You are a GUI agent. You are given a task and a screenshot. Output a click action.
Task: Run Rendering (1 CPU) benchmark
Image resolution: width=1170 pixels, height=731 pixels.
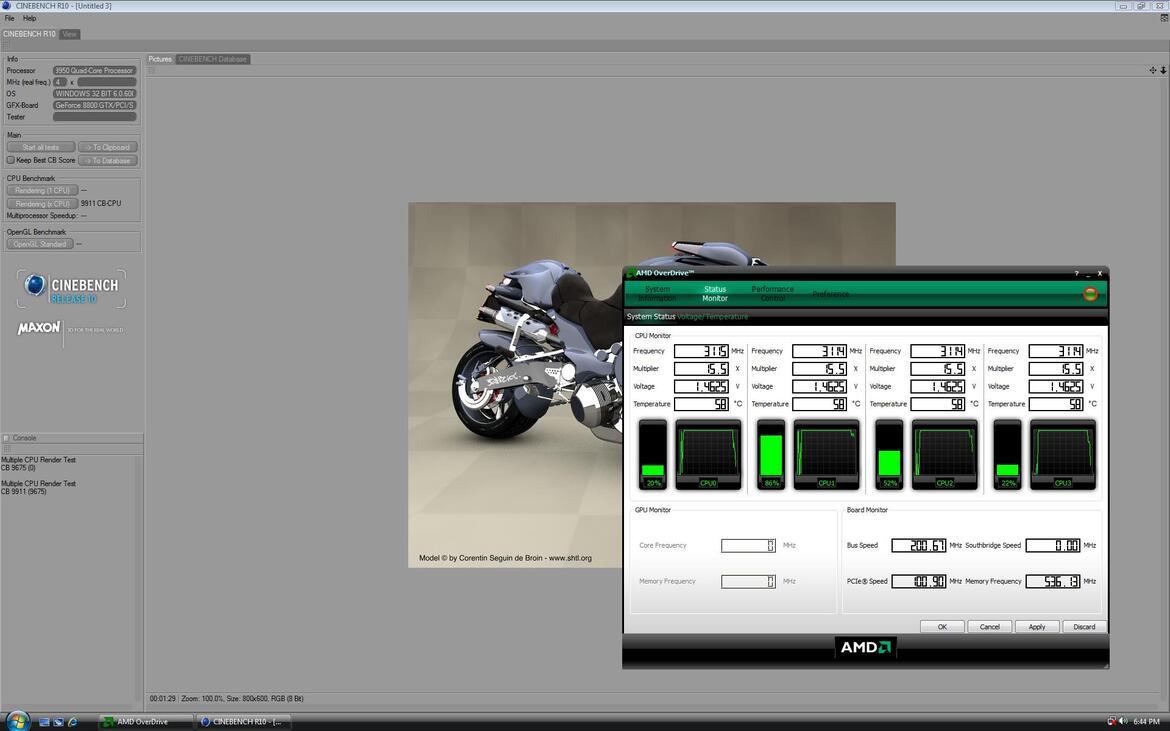(43, 190)
